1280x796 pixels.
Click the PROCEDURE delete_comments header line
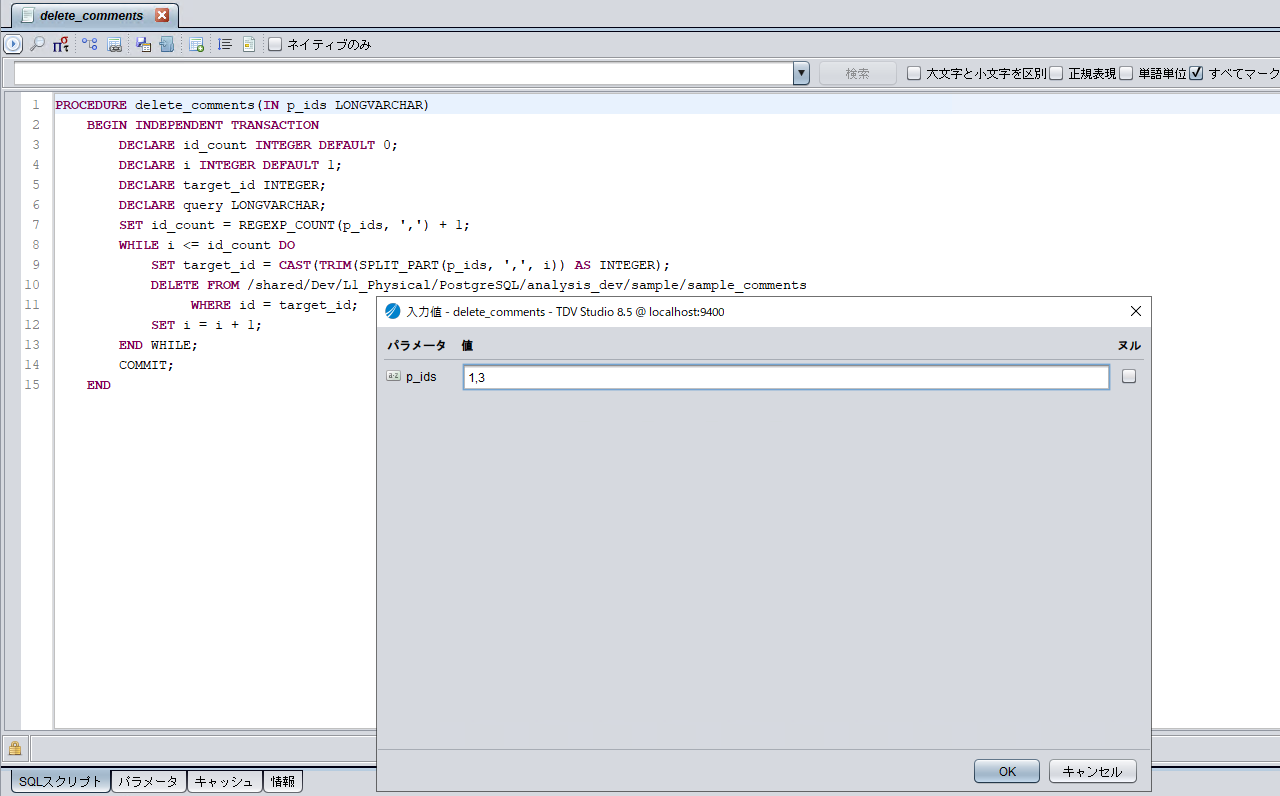point(242,105)
